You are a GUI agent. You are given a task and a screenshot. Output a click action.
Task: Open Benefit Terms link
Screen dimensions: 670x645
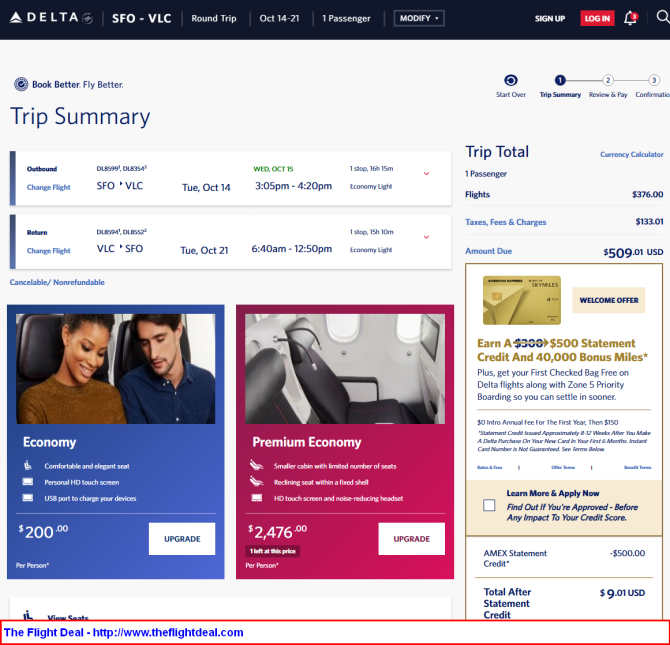(638, 467)
